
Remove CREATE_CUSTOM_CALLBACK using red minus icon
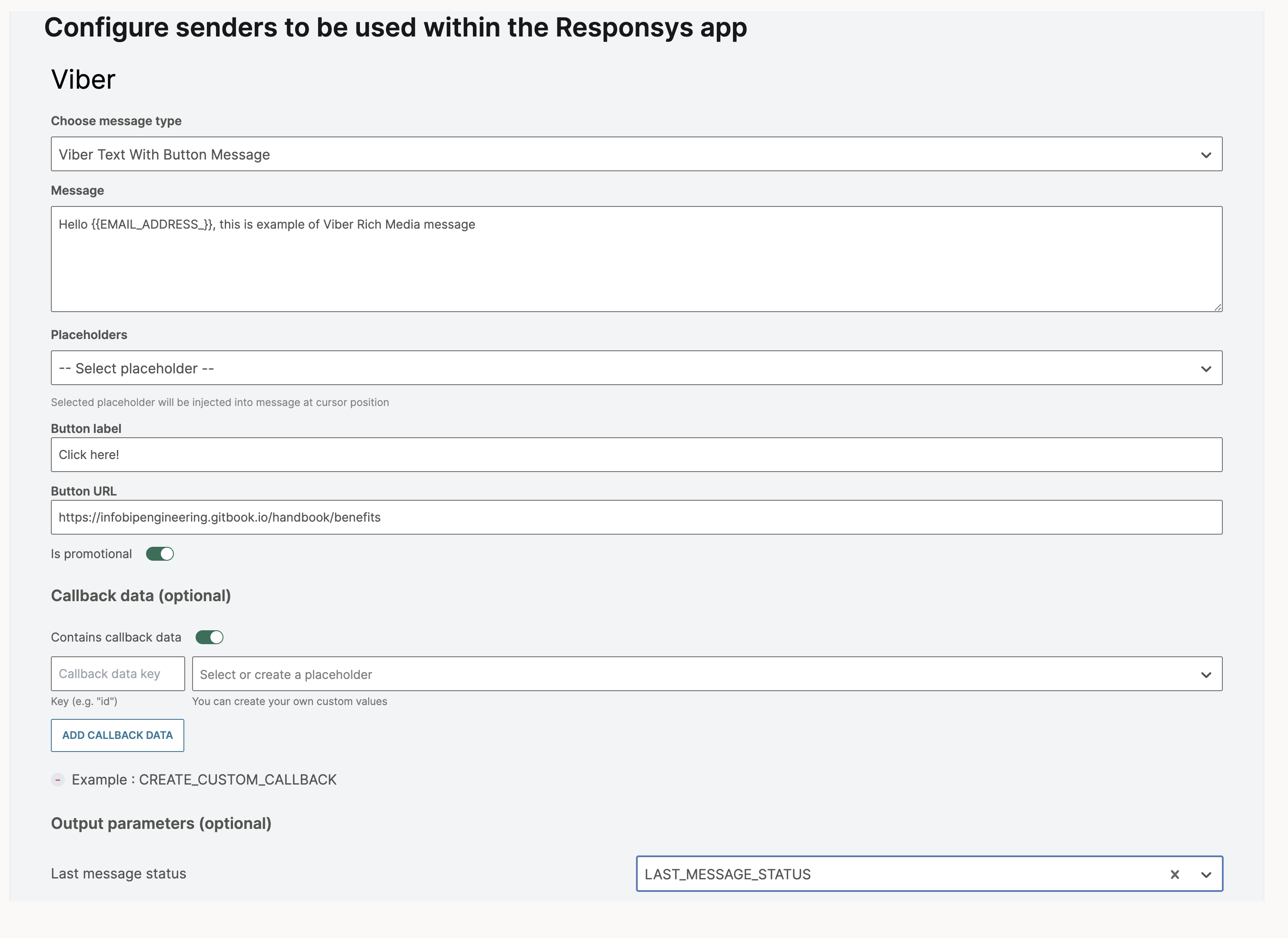click(57, 780)
